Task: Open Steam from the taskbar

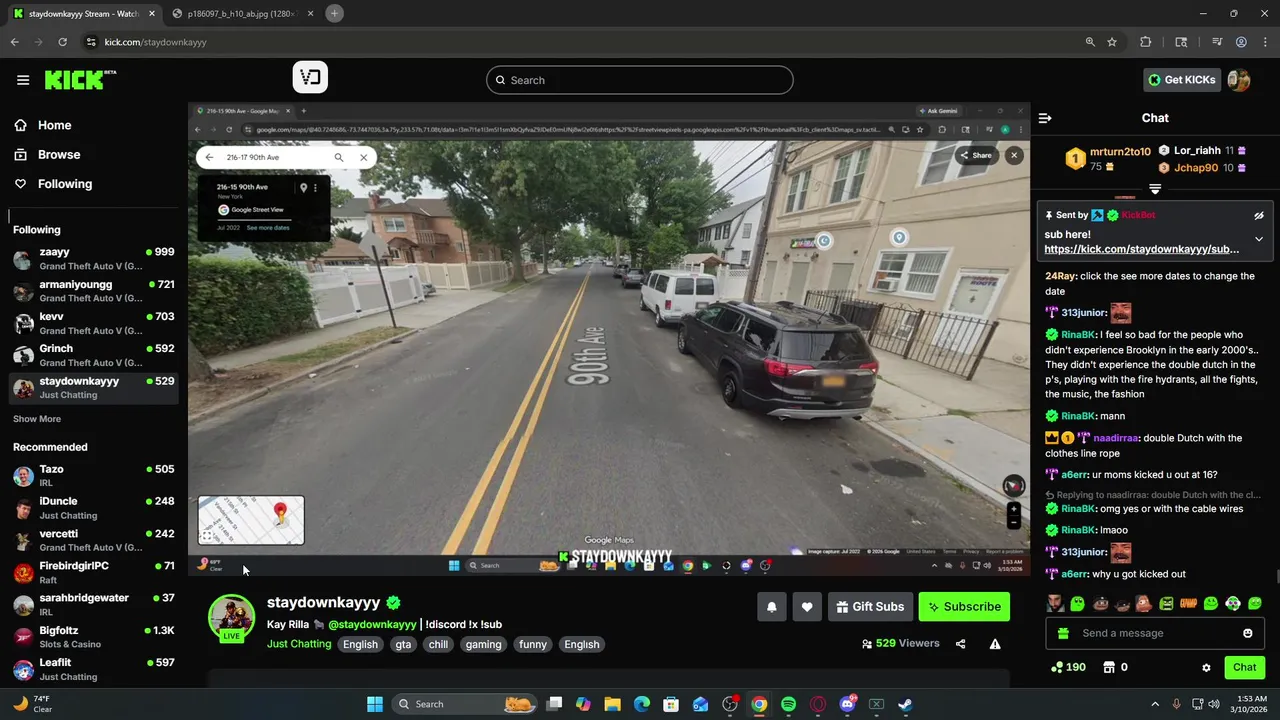Action: tap(905, 704)
